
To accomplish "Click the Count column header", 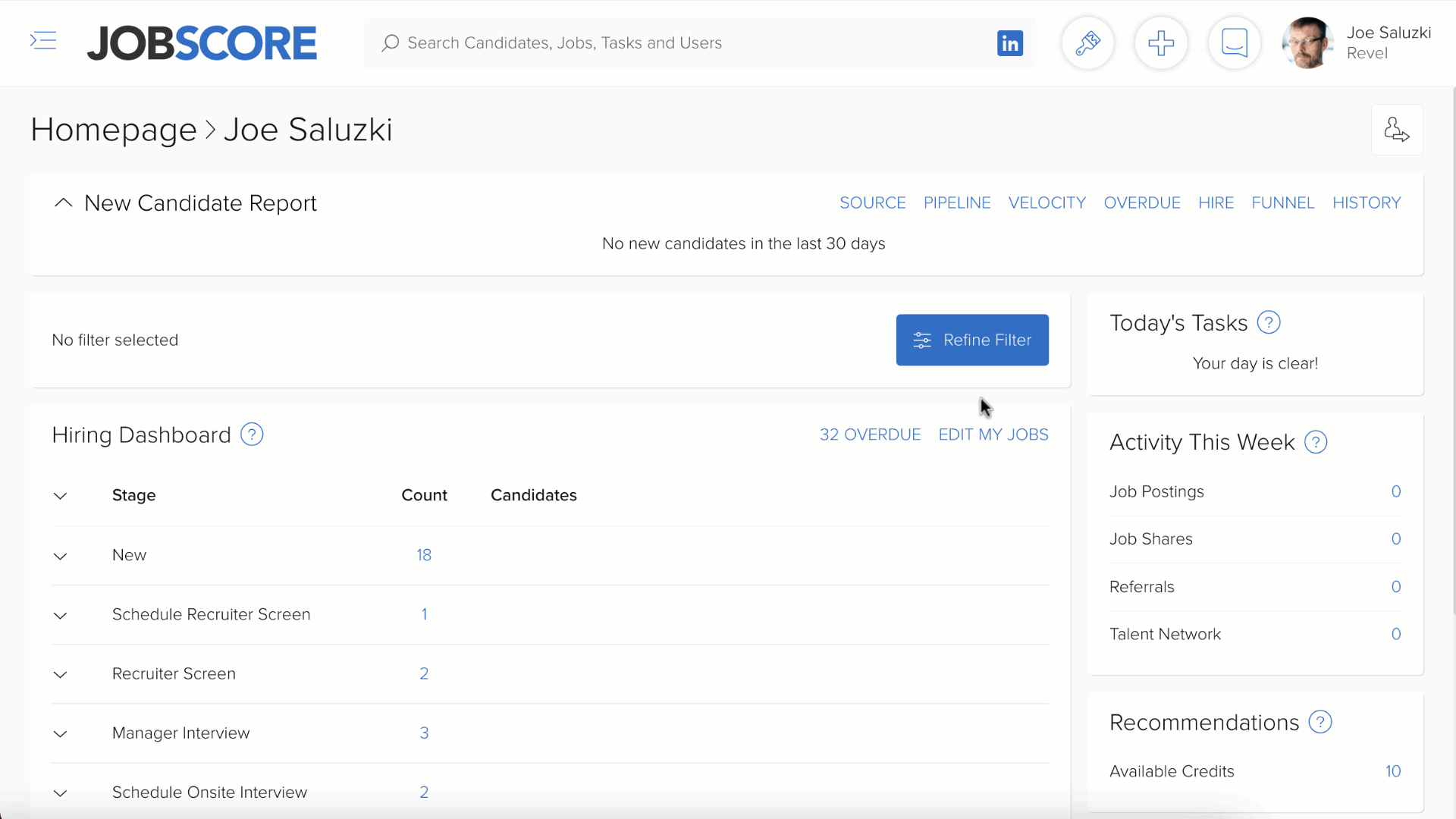I will [x=424, y=496].
